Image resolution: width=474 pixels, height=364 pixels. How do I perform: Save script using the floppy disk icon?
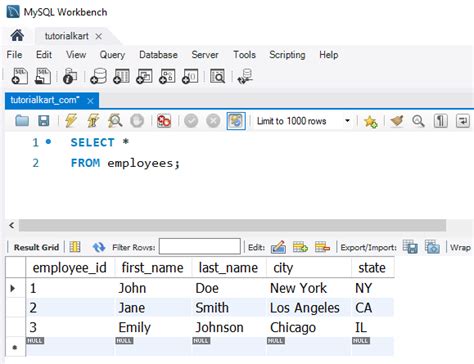[x=44, y=121]
